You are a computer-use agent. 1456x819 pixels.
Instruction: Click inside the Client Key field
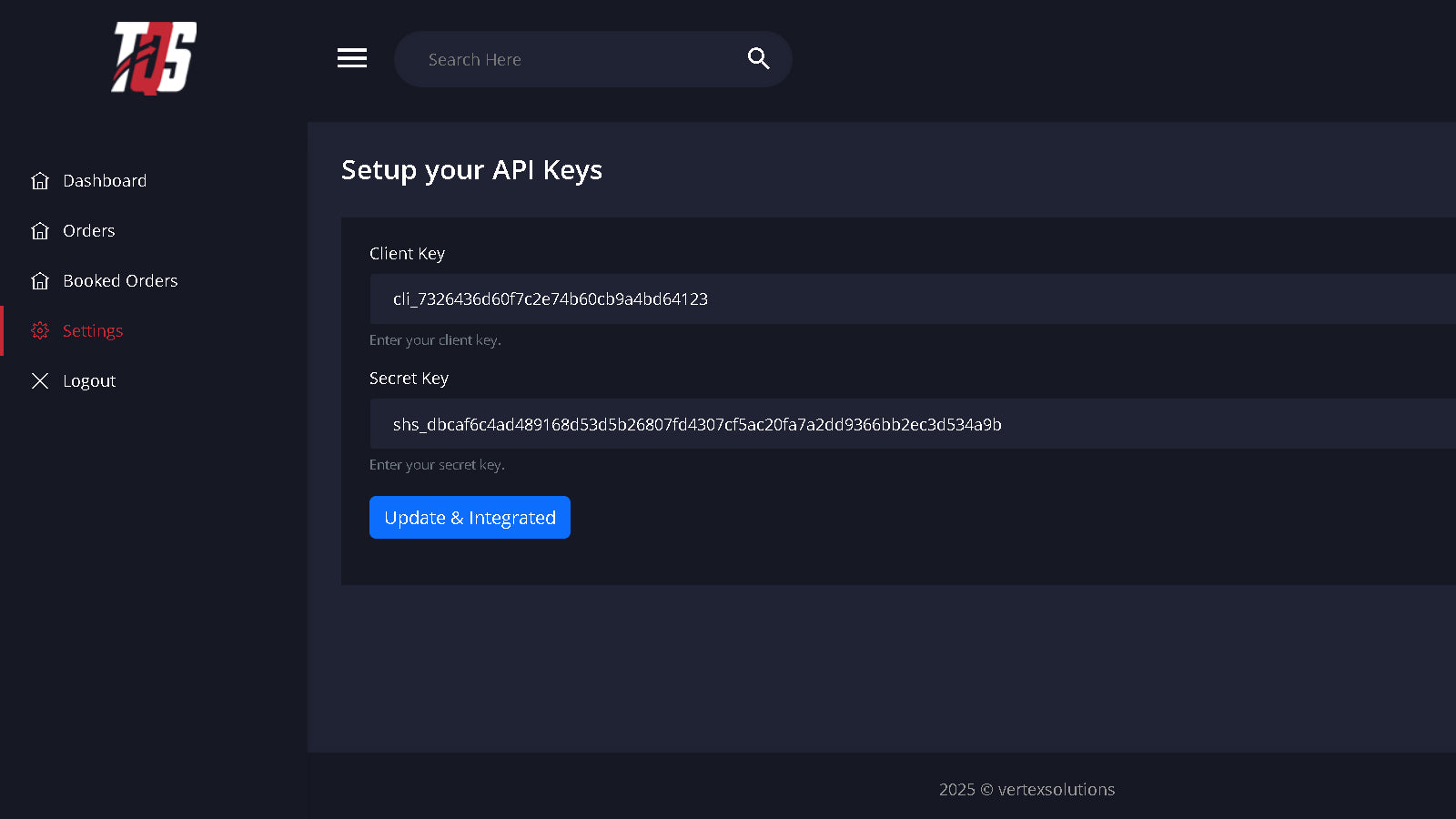913,298
